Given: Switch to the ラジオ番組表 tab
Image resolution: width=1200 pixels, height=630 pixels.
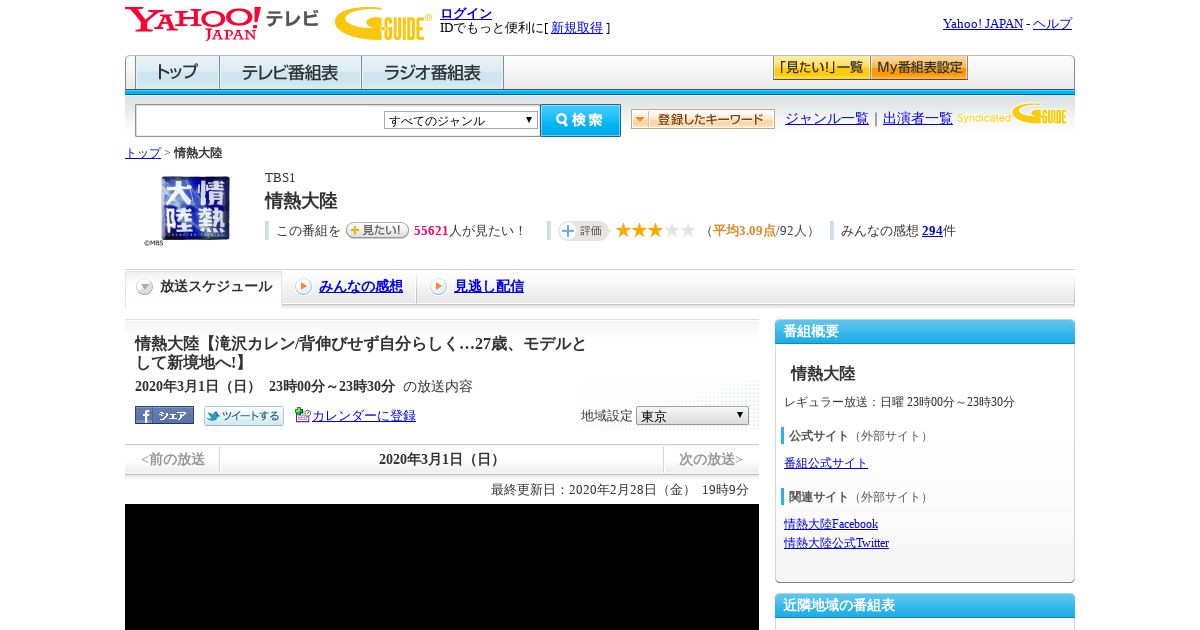Looking at the screenshot, I should (x=433, y=73).
